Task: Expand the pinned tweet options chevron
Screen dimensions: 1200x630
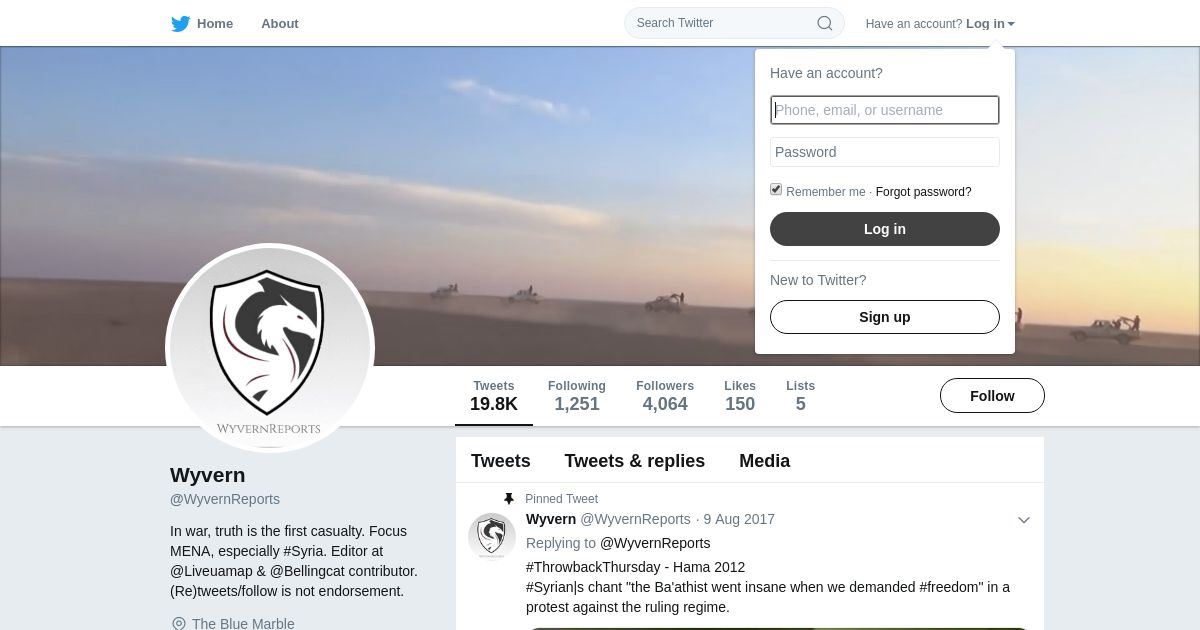Action: (x=1024, y=520)
